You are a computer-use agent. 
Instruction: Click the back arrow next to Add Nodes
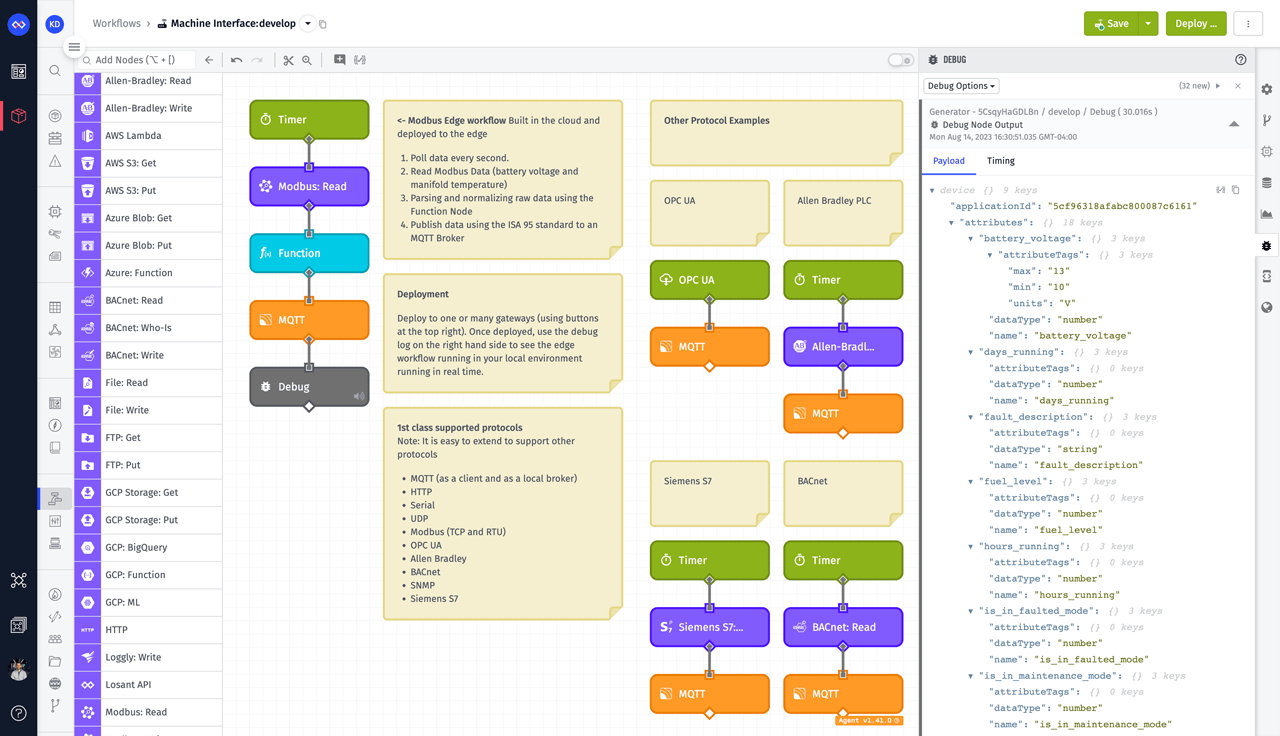(209, 60)
